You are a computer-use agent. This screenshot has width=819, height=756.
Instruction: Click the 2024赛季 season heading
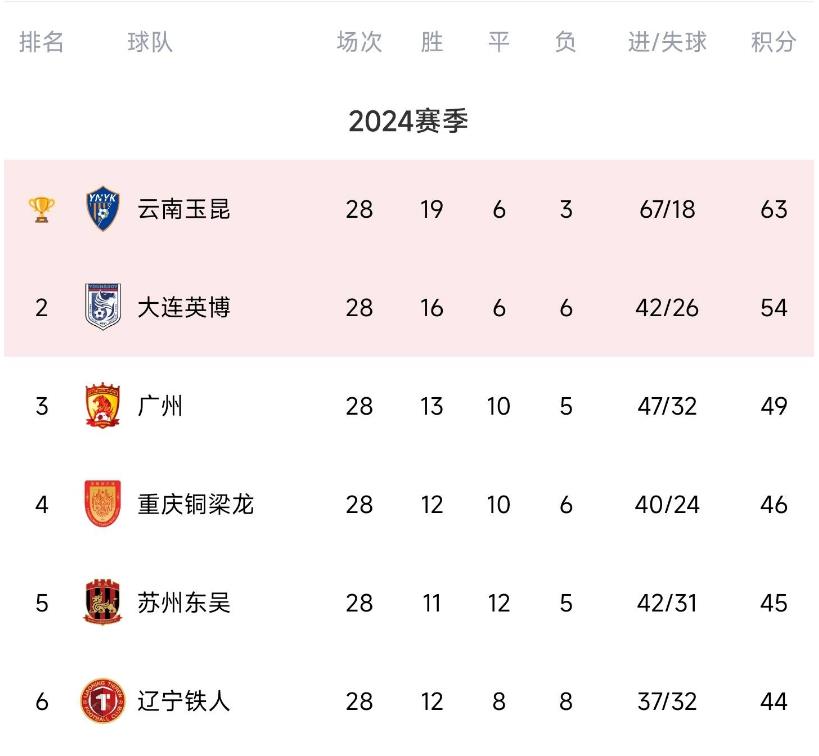tap(408, 121)
